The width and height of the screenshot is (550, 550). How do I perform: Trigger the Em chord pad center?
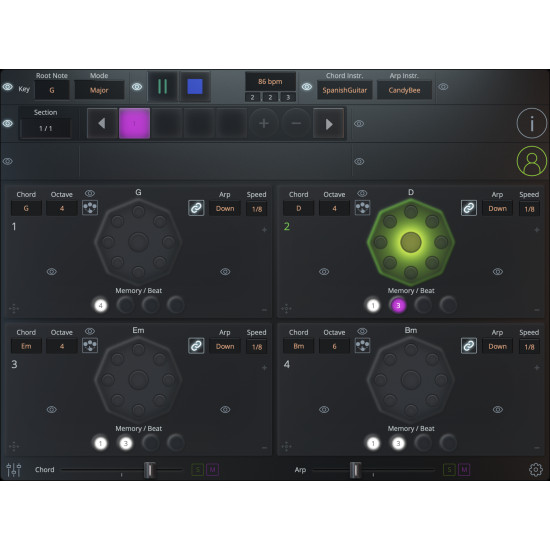(x=138, y=380)
